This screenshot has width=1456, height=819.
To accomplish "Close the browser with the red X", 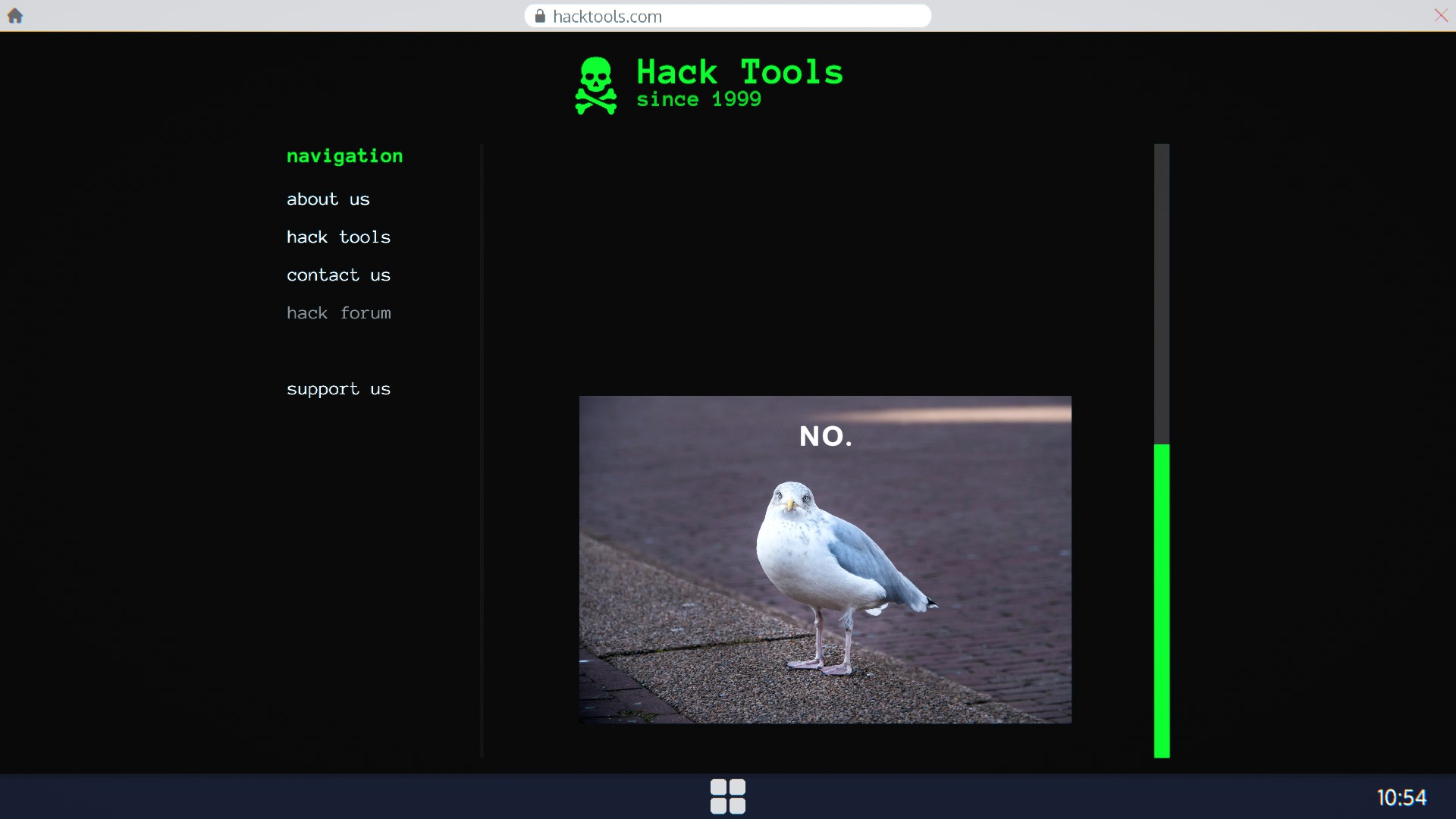I will (x=1441, y=15).
